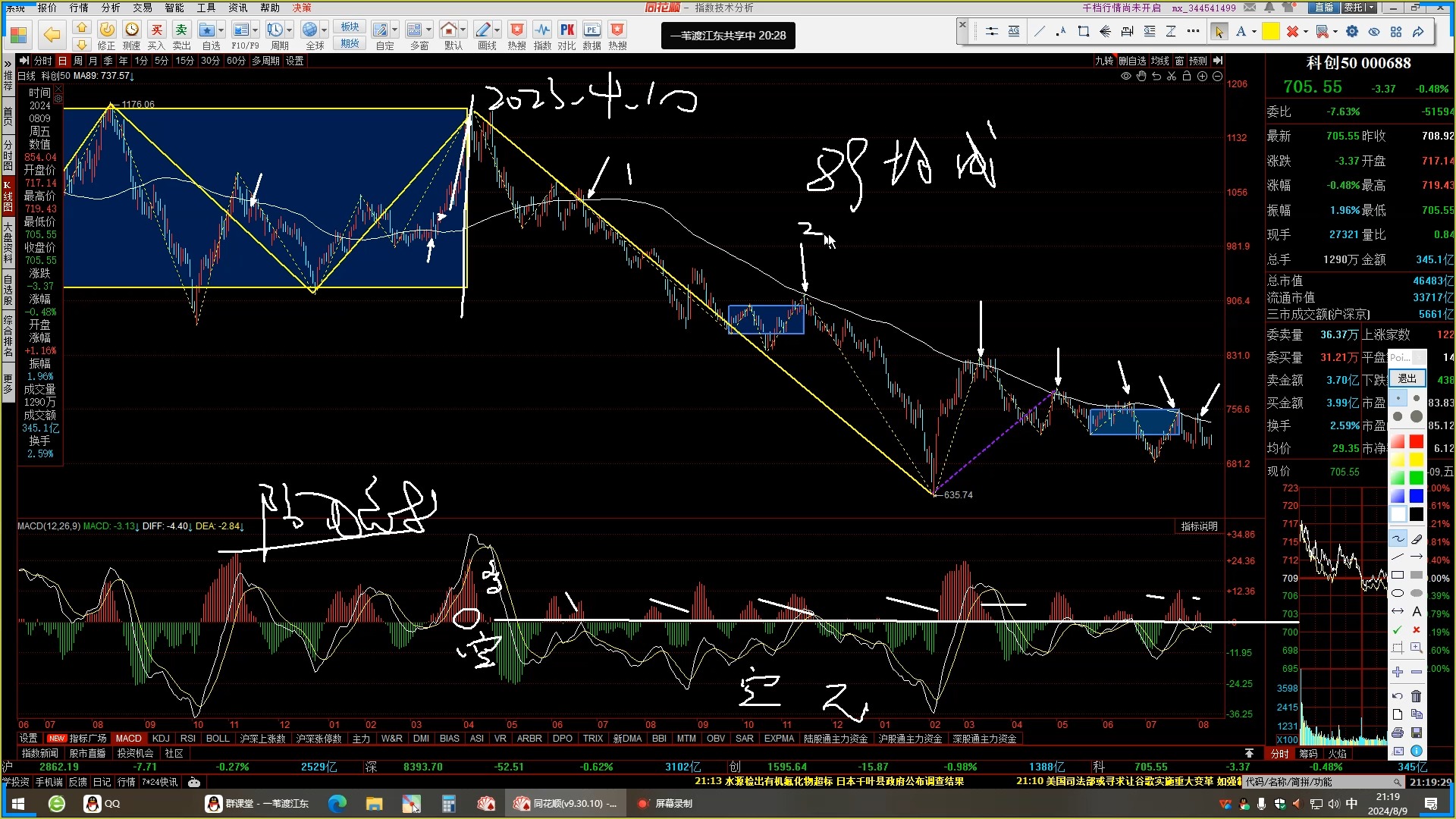Viewport: 1456px width, 819px height.
Task: Click the zoom-out minus circle icon above chart
Action: [1217, 76]
